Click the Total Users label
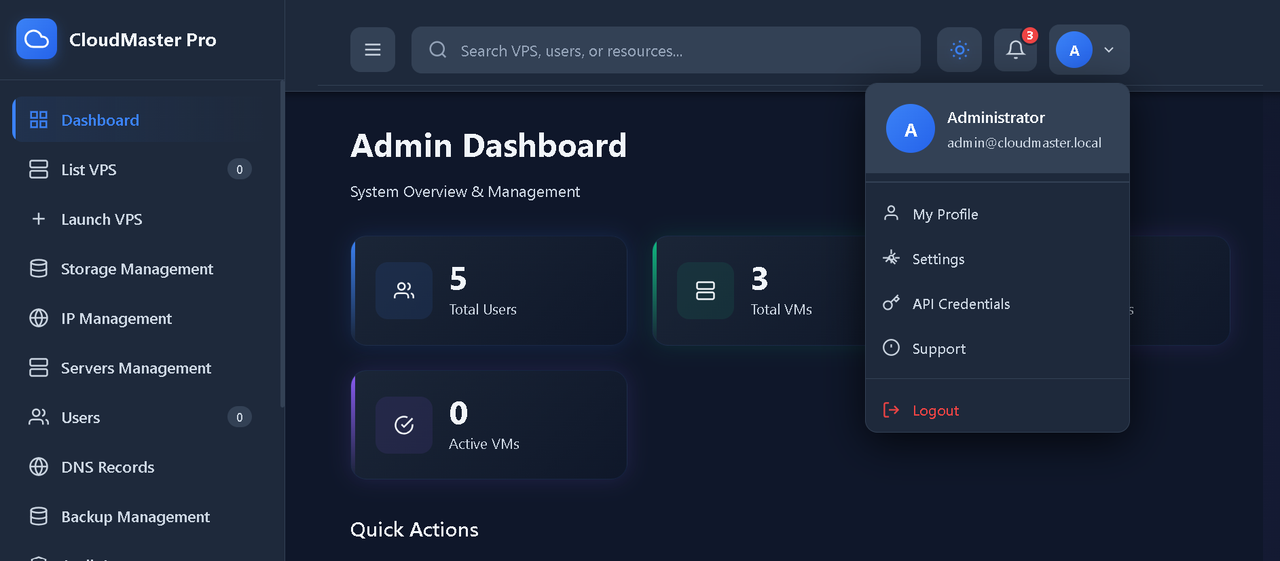1280x561 pixels. coord(483,310)
